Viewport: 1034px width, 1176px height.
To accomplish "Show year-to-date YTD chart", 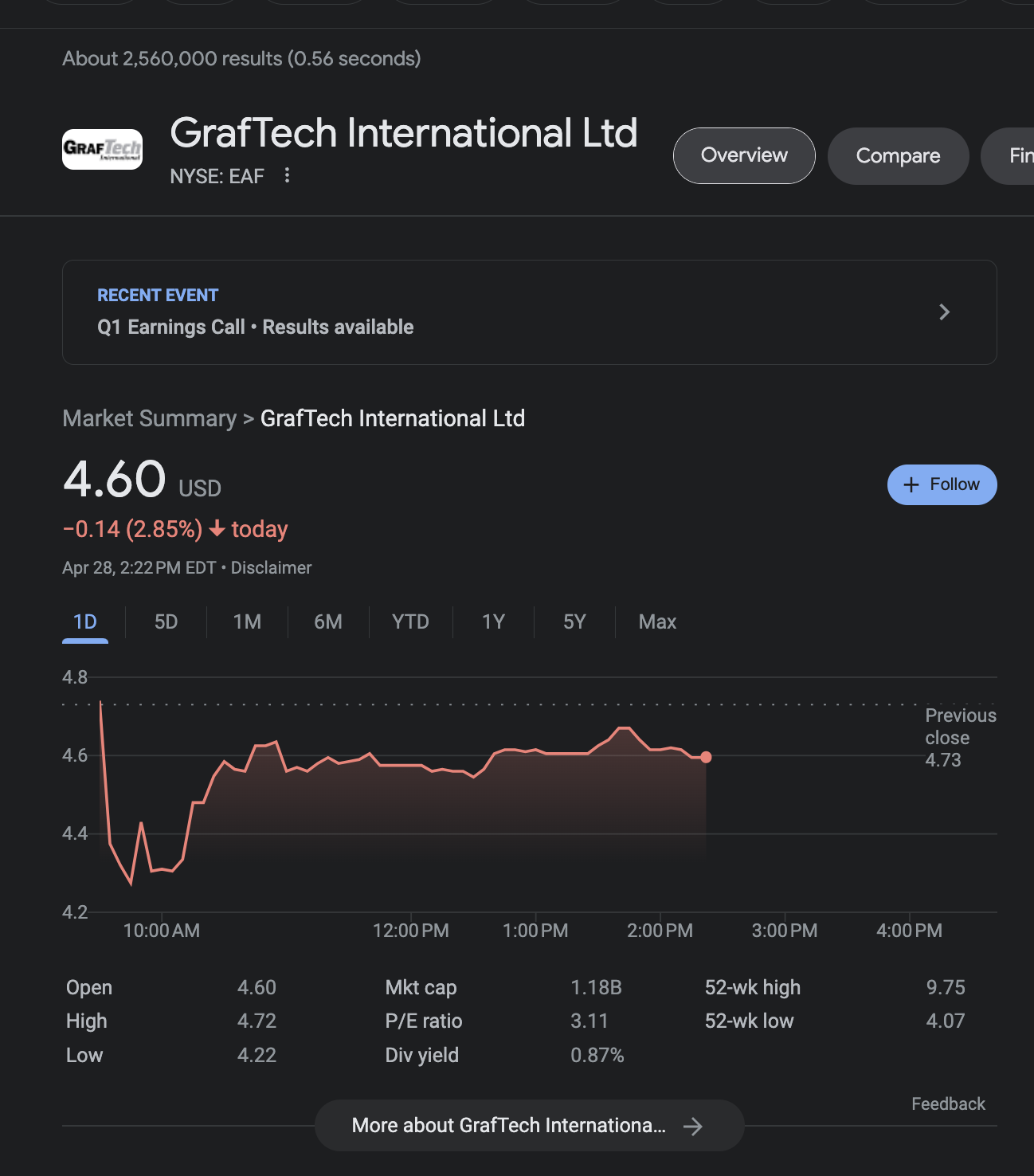I will (410, 621).
